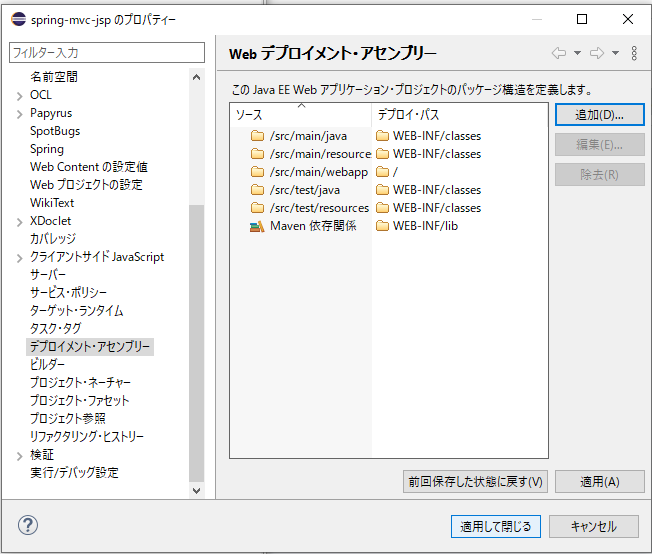Viewport: 652px width, 554px height.
Task: Open Web Content の設定値 page
Action: (x=89, y=167)
